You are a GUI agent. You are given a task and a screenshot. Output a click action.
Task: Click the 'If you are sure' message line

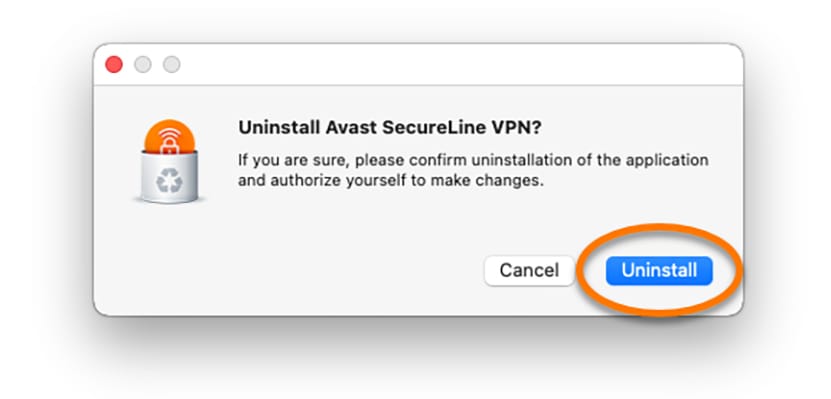473,160
